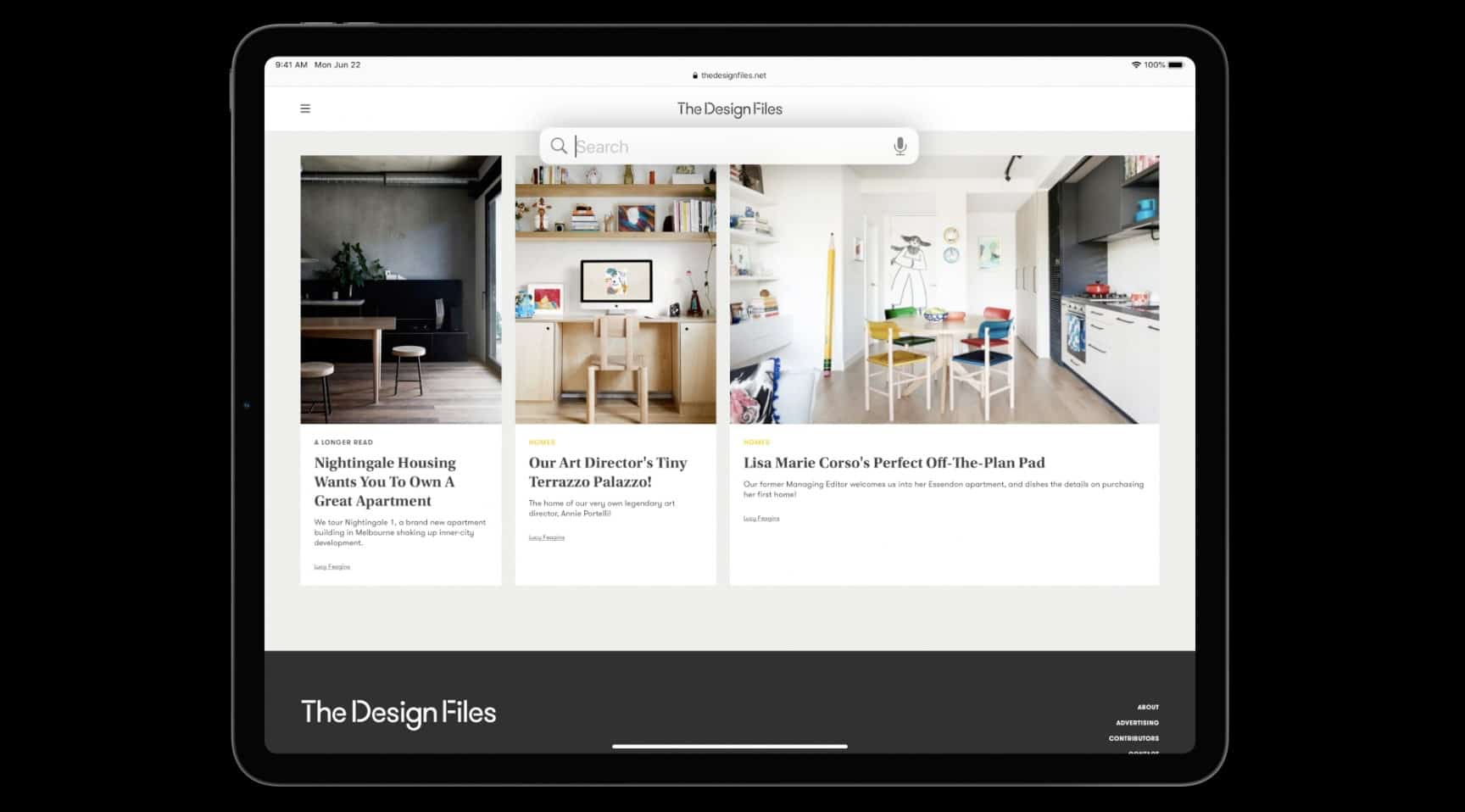Click the magnifying glass search icon
Viewport: 1465px width, 812px height.
click(559, 146)
